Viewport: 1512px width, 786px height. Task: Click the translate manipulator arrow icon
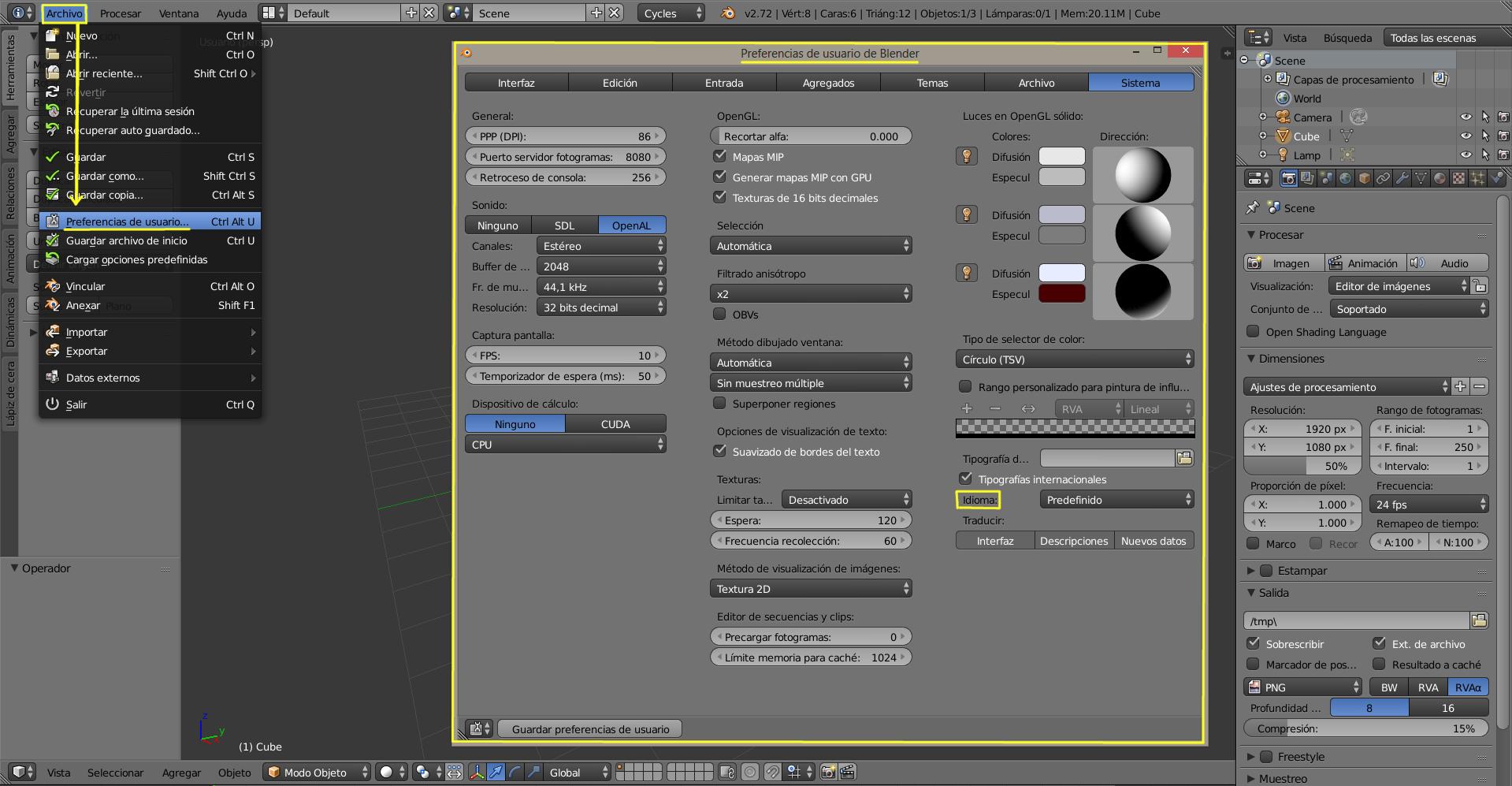[496, 772]
